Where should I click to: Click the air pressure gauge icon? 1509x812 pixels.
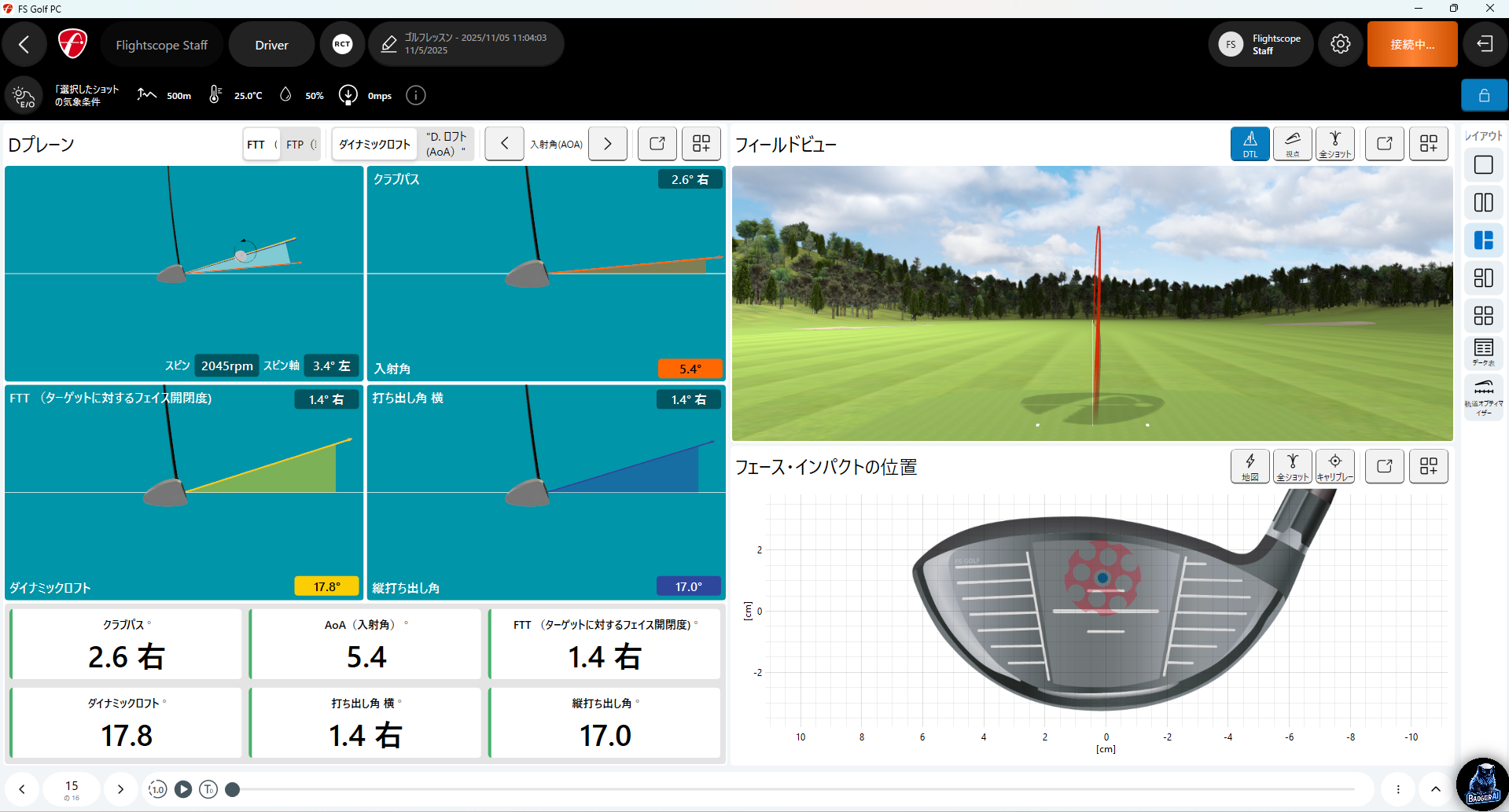[348, 95]
